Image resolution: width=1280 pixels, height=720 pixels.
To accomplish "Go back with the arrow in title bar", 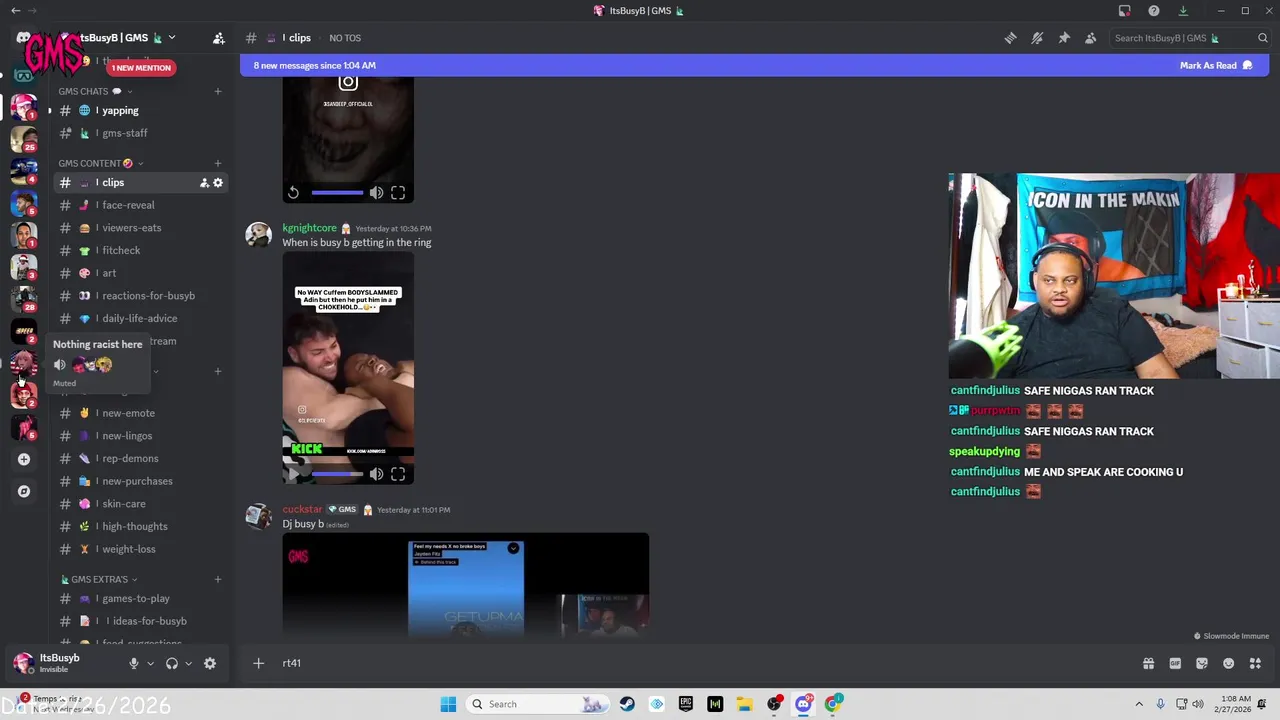I will tap(15, 11).
